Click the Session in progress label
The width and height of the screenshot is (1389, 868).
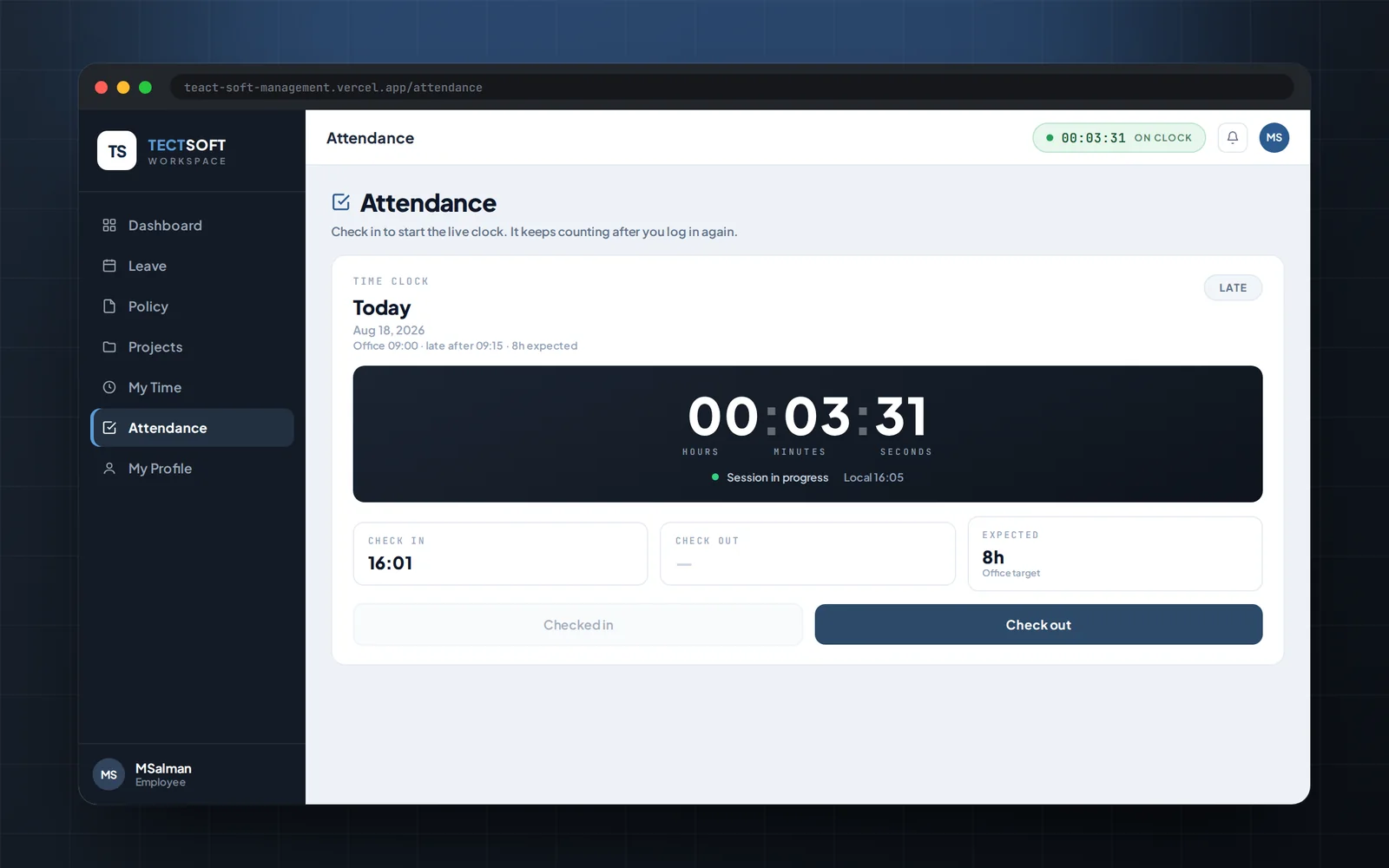[777, 477]
